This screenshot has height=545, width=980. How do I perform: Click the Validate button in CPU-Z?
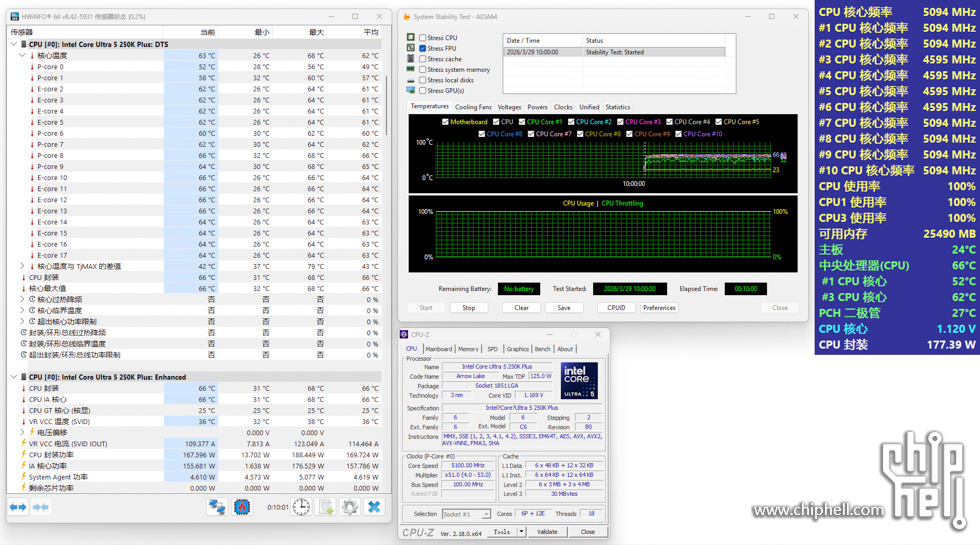click(x=547, y=532)
